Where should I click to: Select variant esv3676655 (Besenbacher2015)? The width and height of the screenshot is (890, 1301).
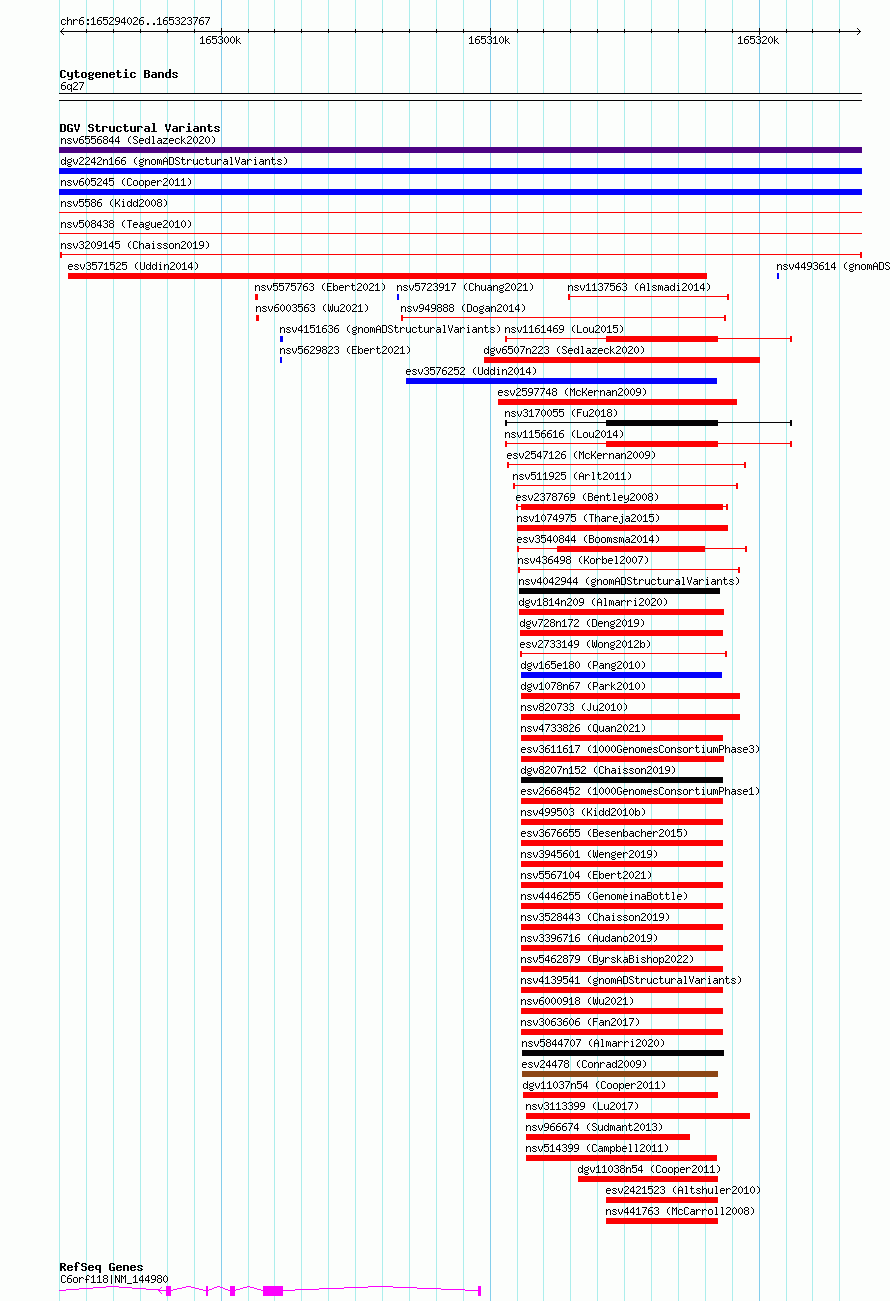pyautogui.click(x=604, y=833)
